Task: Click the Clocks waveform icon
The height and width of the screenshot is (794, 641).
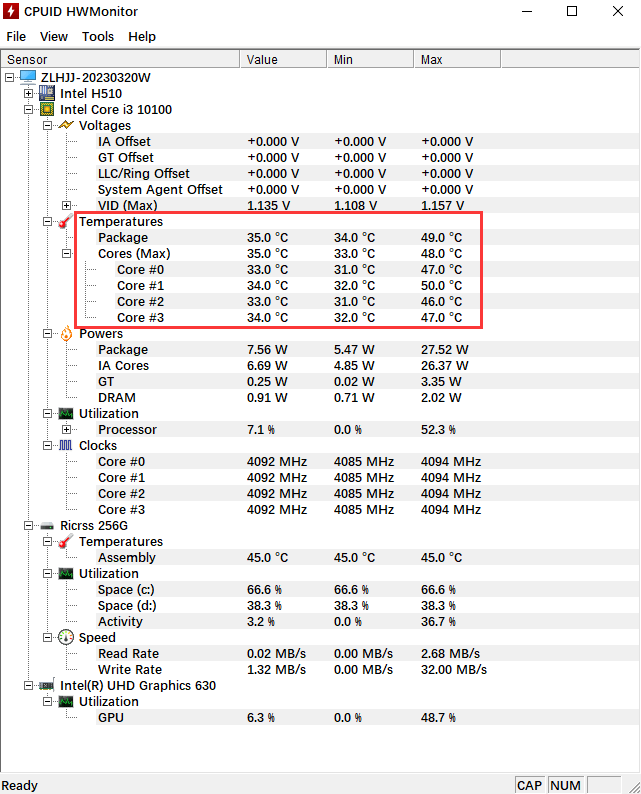Action: [x=65, y=445]
